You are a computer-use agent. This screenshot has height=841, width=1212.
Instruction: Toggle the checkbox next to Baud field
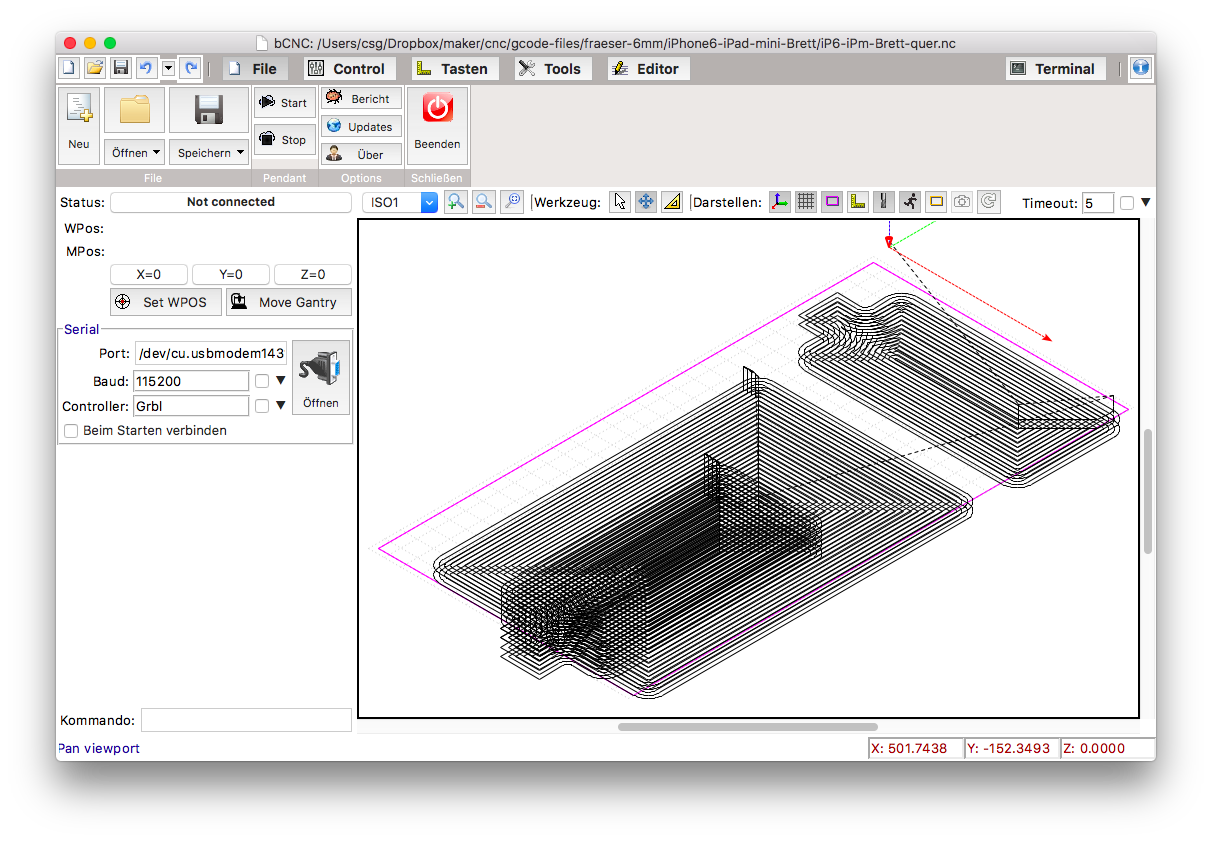tap(262, 380)
